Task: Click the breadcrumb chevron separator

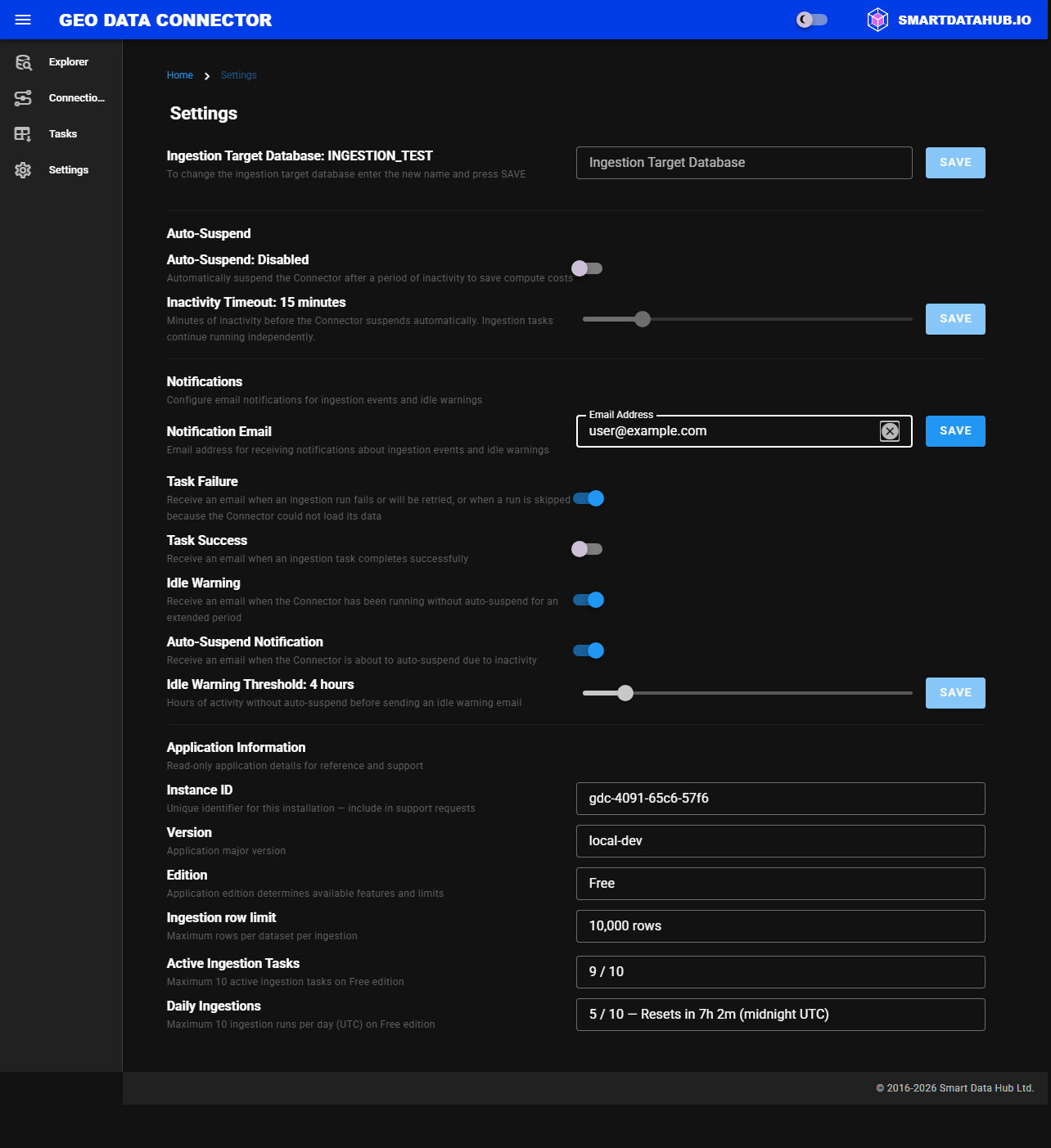Action: tap(207, 76)
